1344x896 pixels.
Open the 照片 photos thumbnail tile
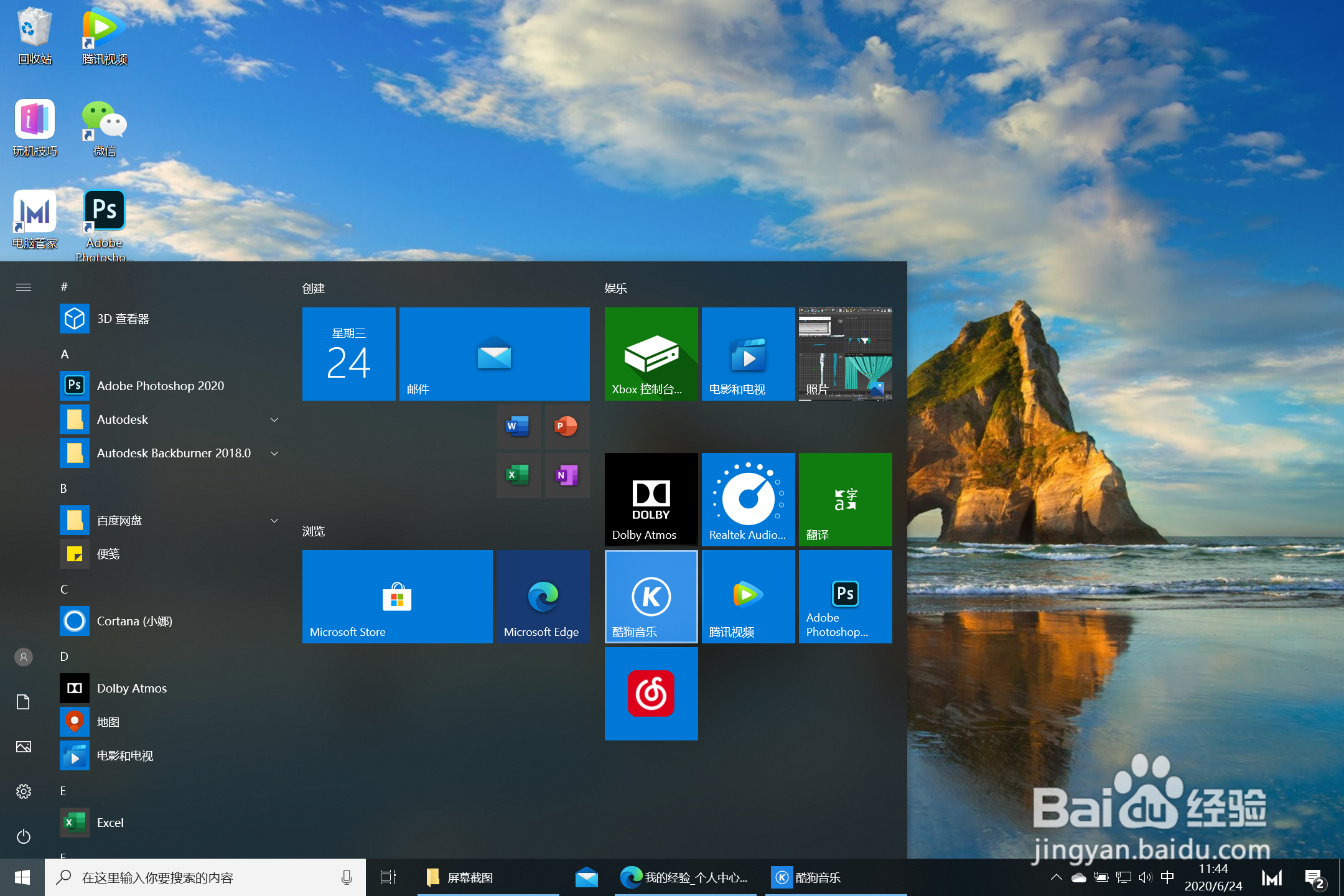click(x=845, y=353)
